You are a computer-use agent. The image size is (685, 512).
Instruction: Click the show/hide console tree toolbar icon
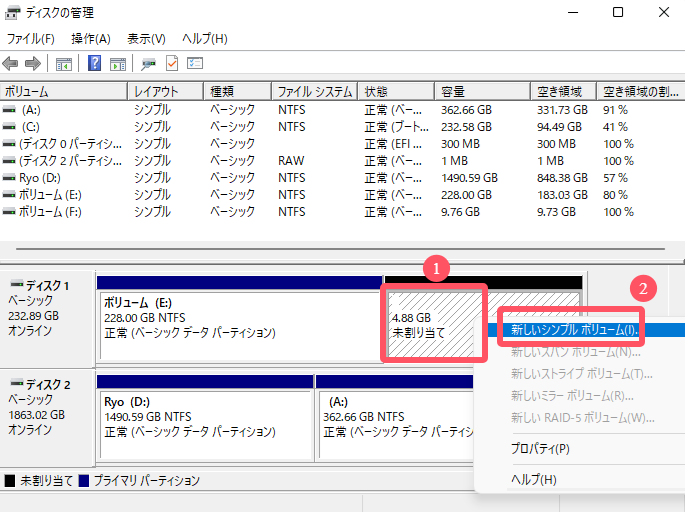(x=64, y=64)
